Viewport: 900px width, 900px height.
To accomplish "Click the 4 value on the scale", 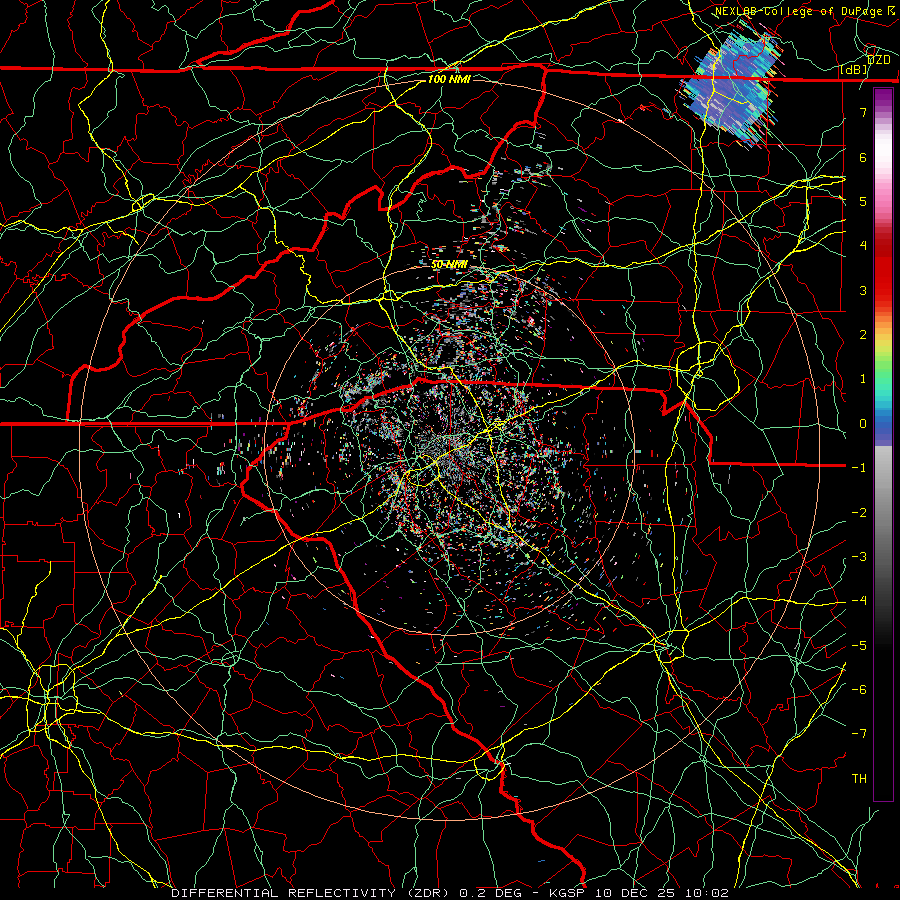I will tap(863, 245).
